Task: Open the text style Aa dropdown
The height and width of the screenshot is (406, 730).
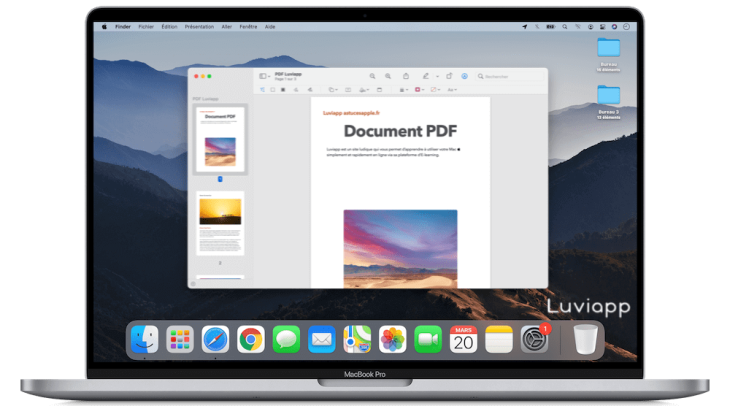Action: pyautogui.click(x=452, y=90)
